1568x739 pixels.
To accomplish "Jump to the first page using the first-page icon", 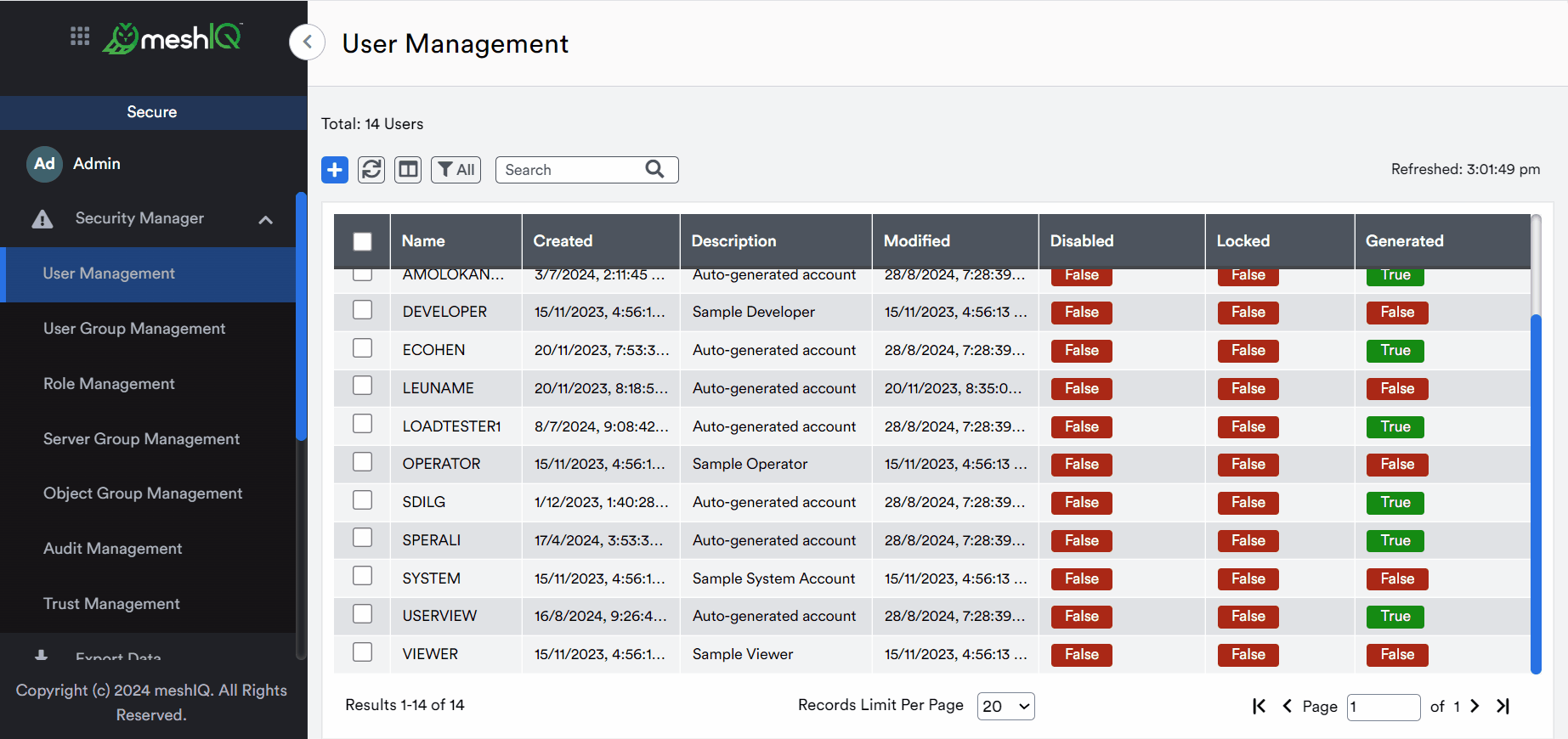I will tap(1259, 706).
